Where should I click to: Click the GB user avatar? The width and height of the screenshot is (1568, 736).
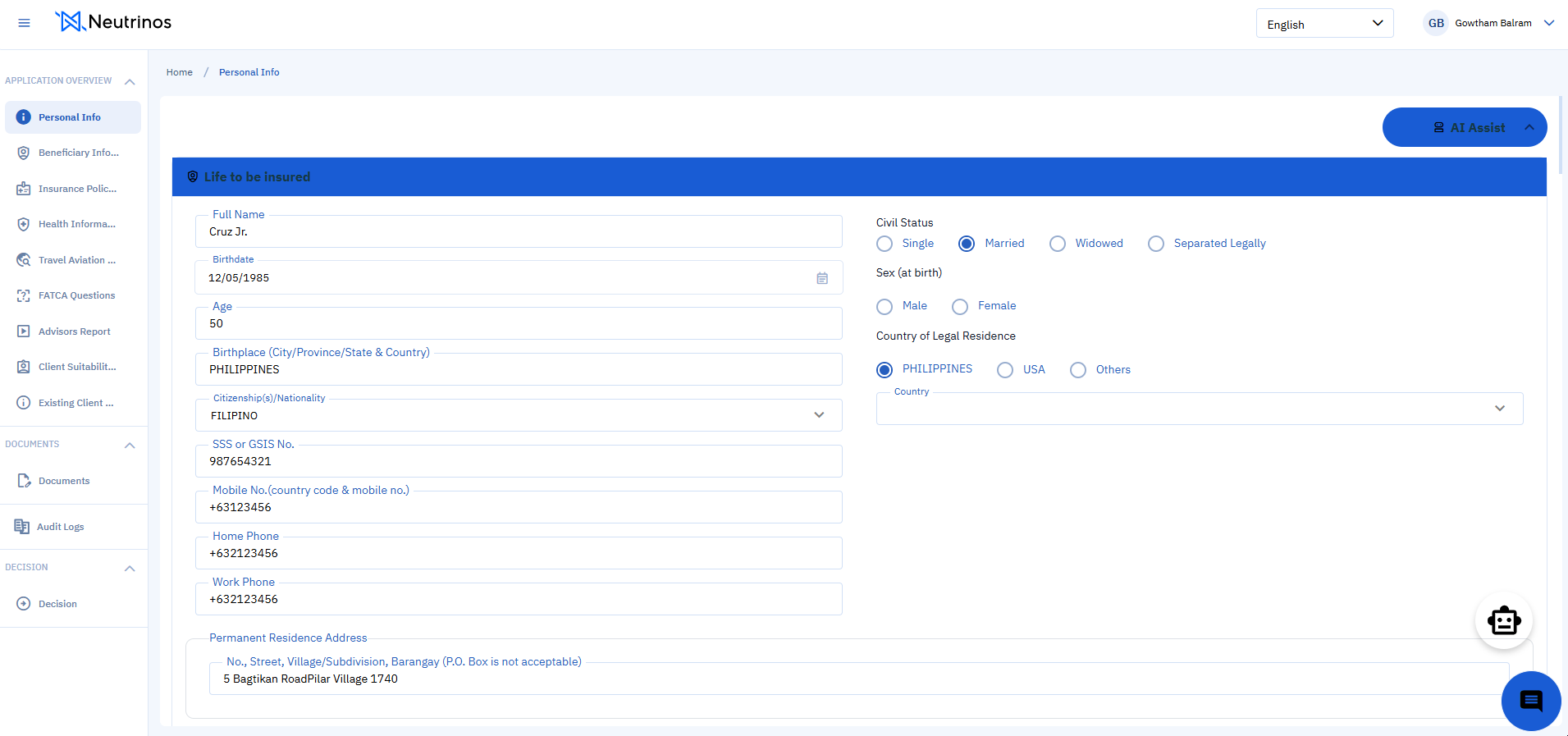click(1435, 23)
